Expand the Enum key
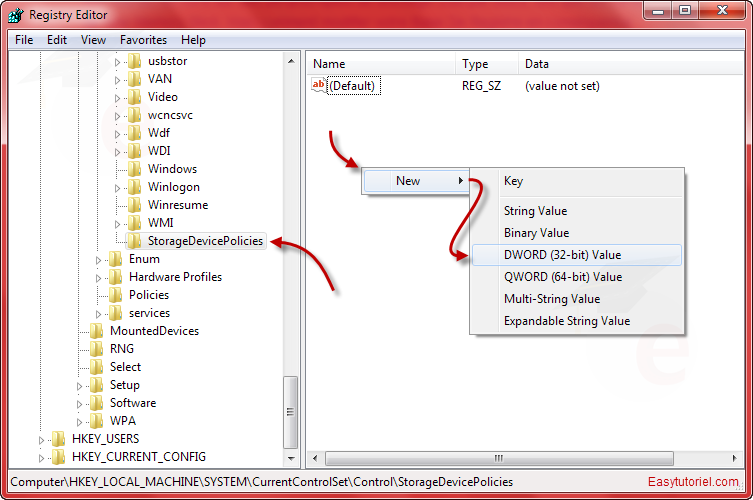The image size is (753, 500). (98, 260)
